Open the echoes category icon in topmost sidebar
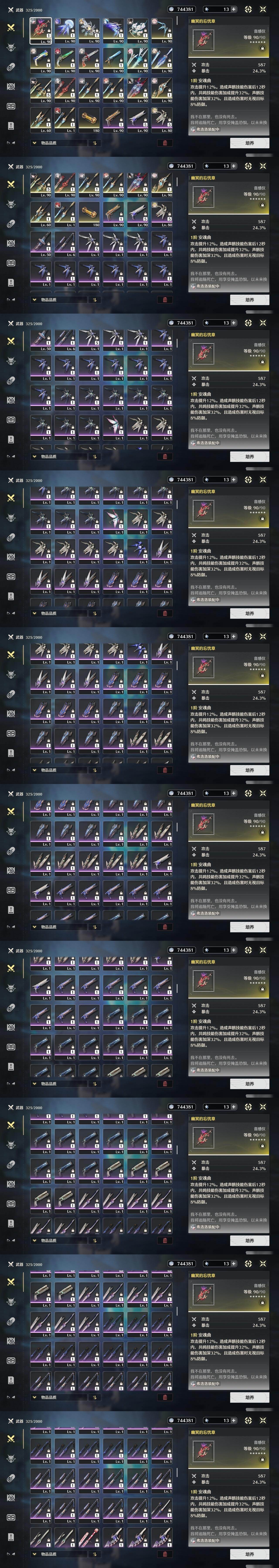This screenshot has height=1568, width=279. pyautogui.click(x=11, y=47)
